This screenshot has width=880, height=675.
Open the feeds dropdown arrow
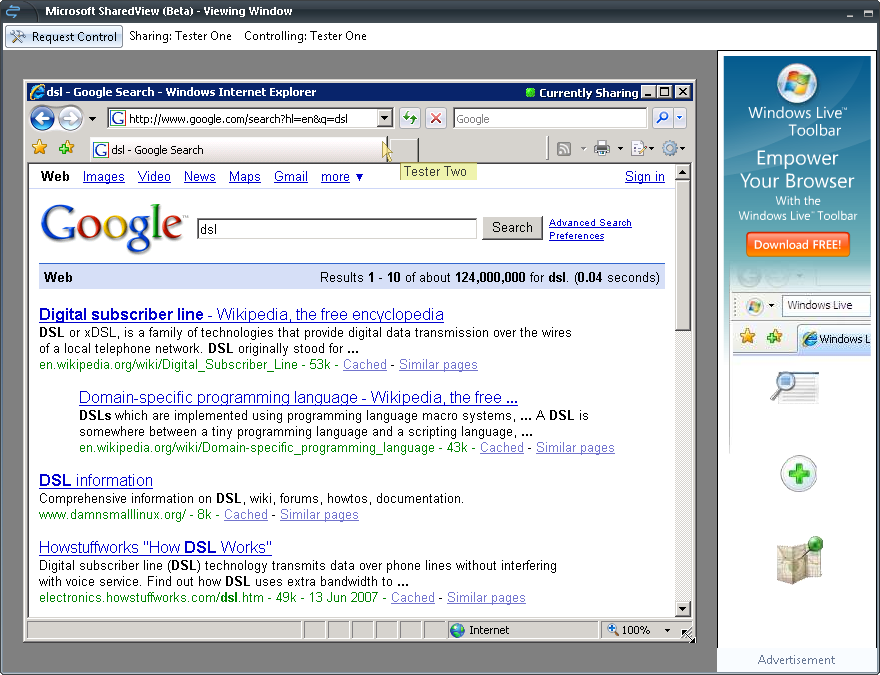click(x=583, y=149)
